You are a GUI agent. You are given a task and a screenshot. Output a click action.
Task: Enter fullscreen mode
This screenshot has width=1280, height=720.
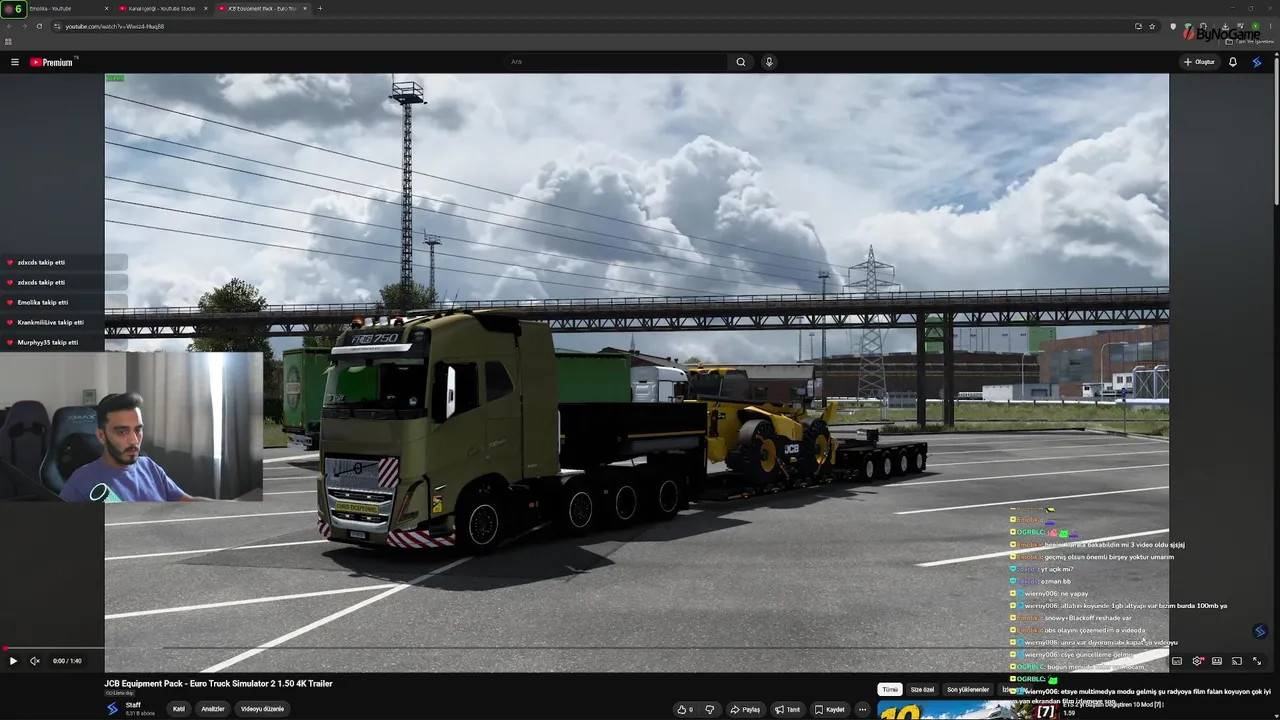(1257, 661)
